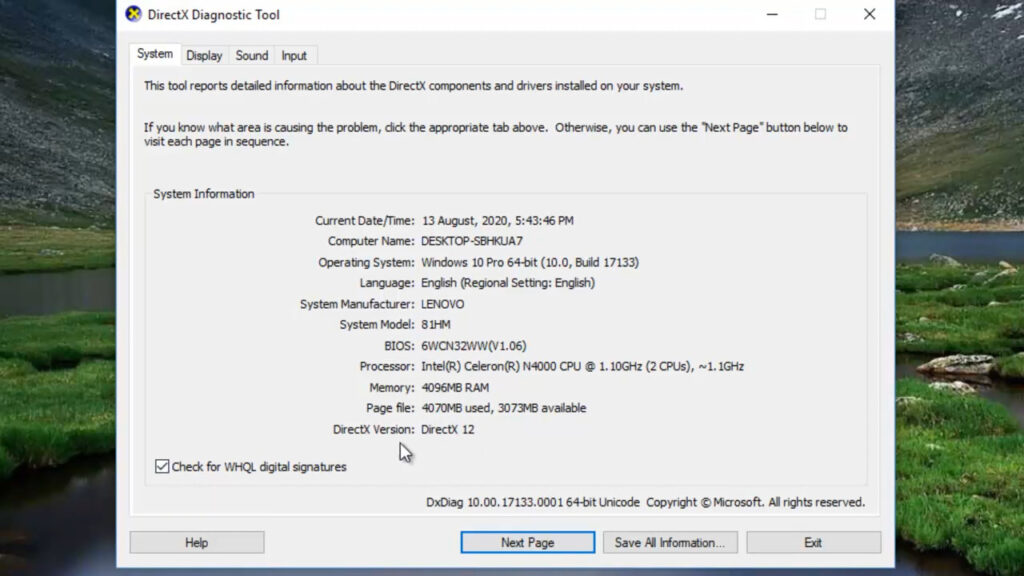Minimize the DirectX Diagnostic Tool window
This screenshot has width=1024, height=576.
click(772, 15)
